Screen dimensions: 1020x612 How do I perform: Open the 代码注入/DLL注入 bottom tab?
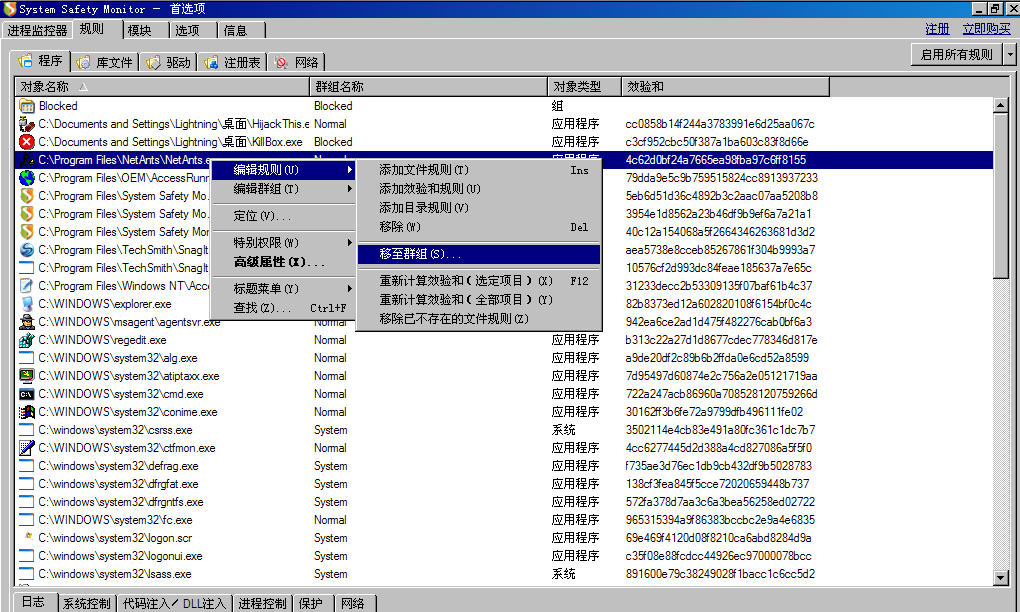[x=174, y=604]
